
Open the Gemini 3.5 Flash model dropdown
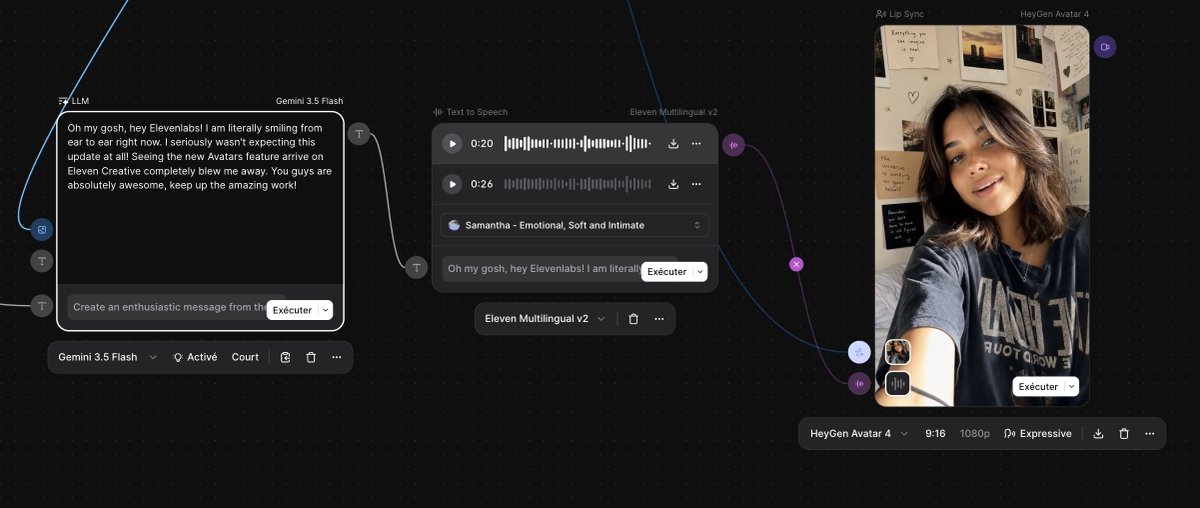coord(107,357)
